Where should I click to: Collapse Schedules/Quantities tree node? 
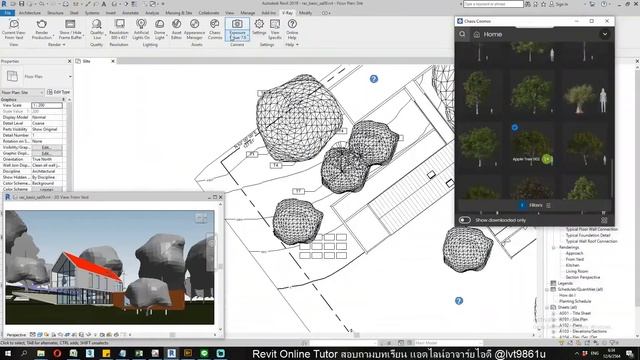[x=547, y=289]
